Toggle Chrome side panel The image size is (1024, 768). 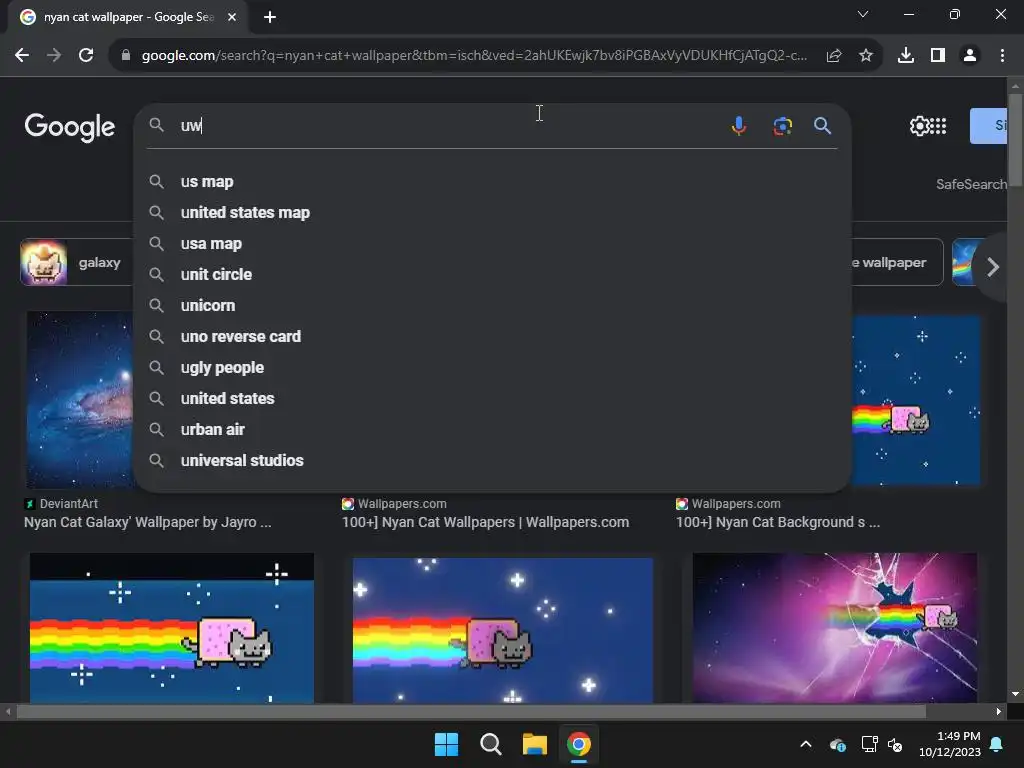pyautogui.click(x=938, y=56)
